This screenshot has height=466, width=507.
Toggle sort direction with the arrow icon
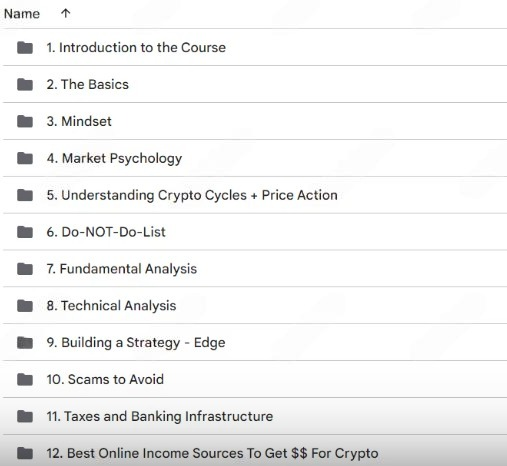[66, 13]
